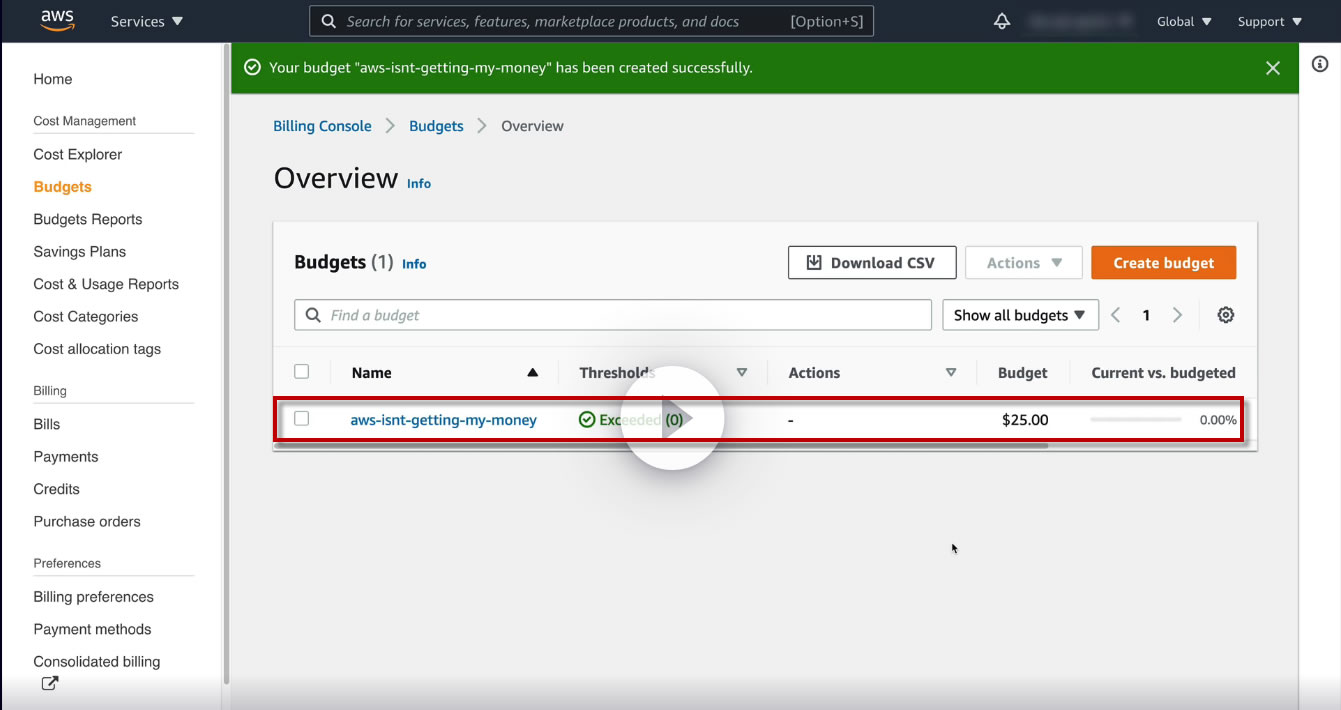Toggle the select-all budgets checkbox
The height and width of the screenshot is (710, 1341).
302,372
